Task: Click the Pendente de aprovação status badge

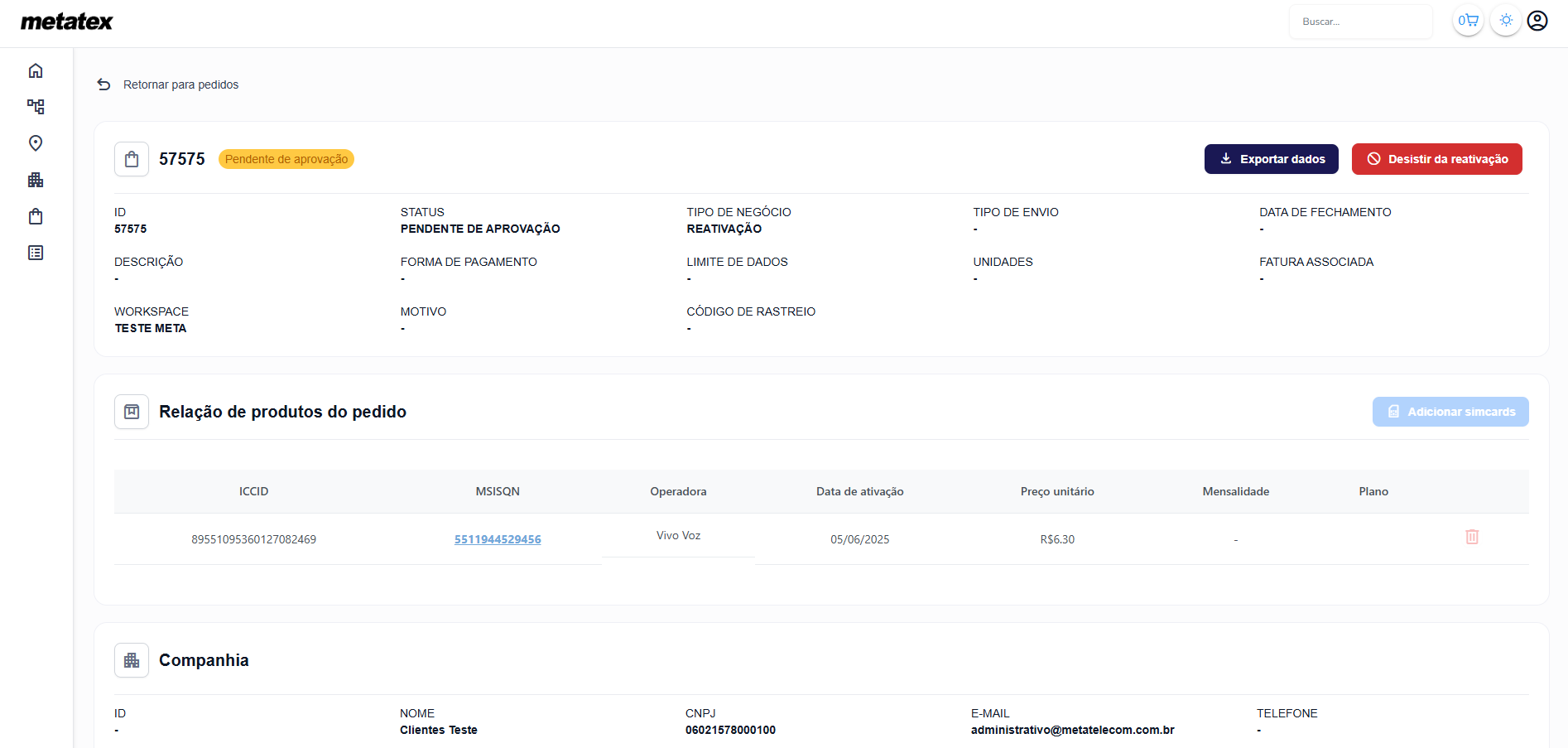Action: point(286,159)
